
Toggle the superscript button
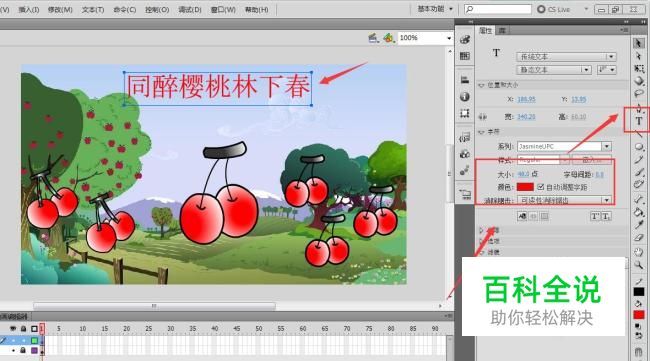[x=595, y=216]
